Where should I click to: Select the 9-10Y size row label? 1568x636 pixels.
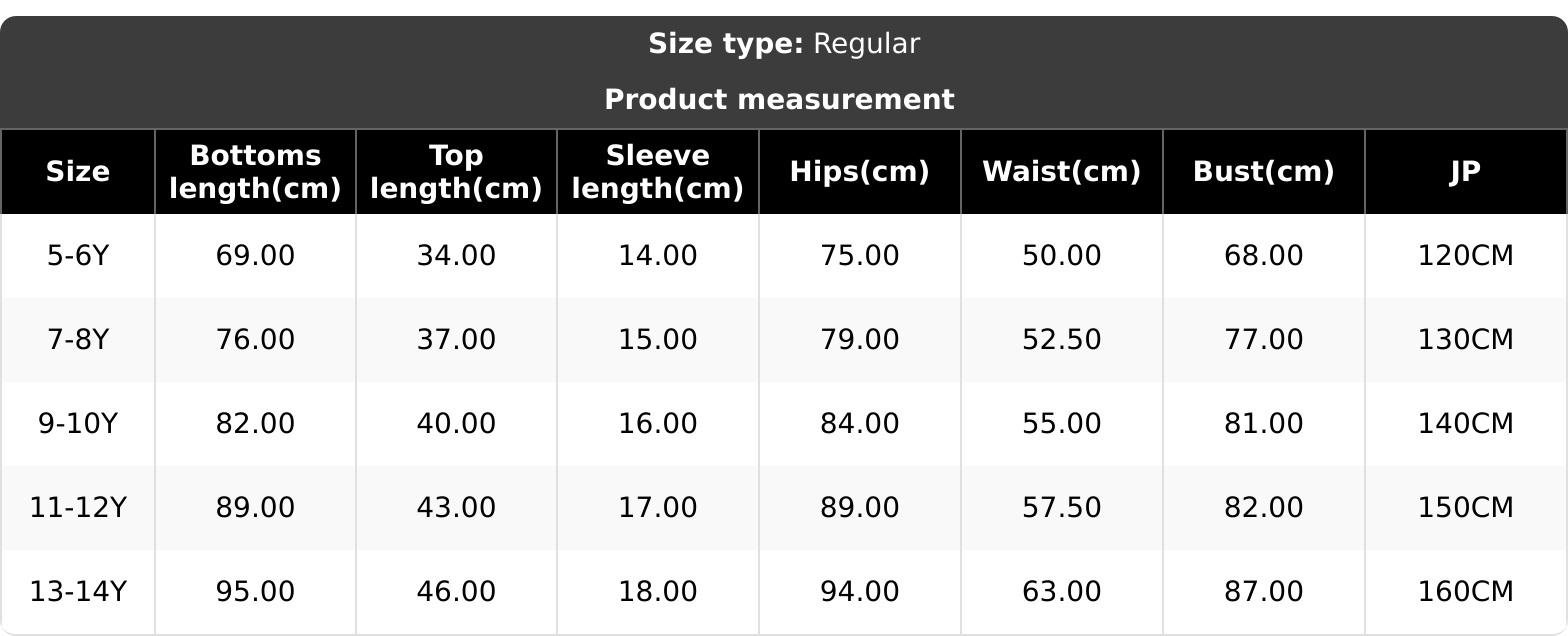point(78,424)
